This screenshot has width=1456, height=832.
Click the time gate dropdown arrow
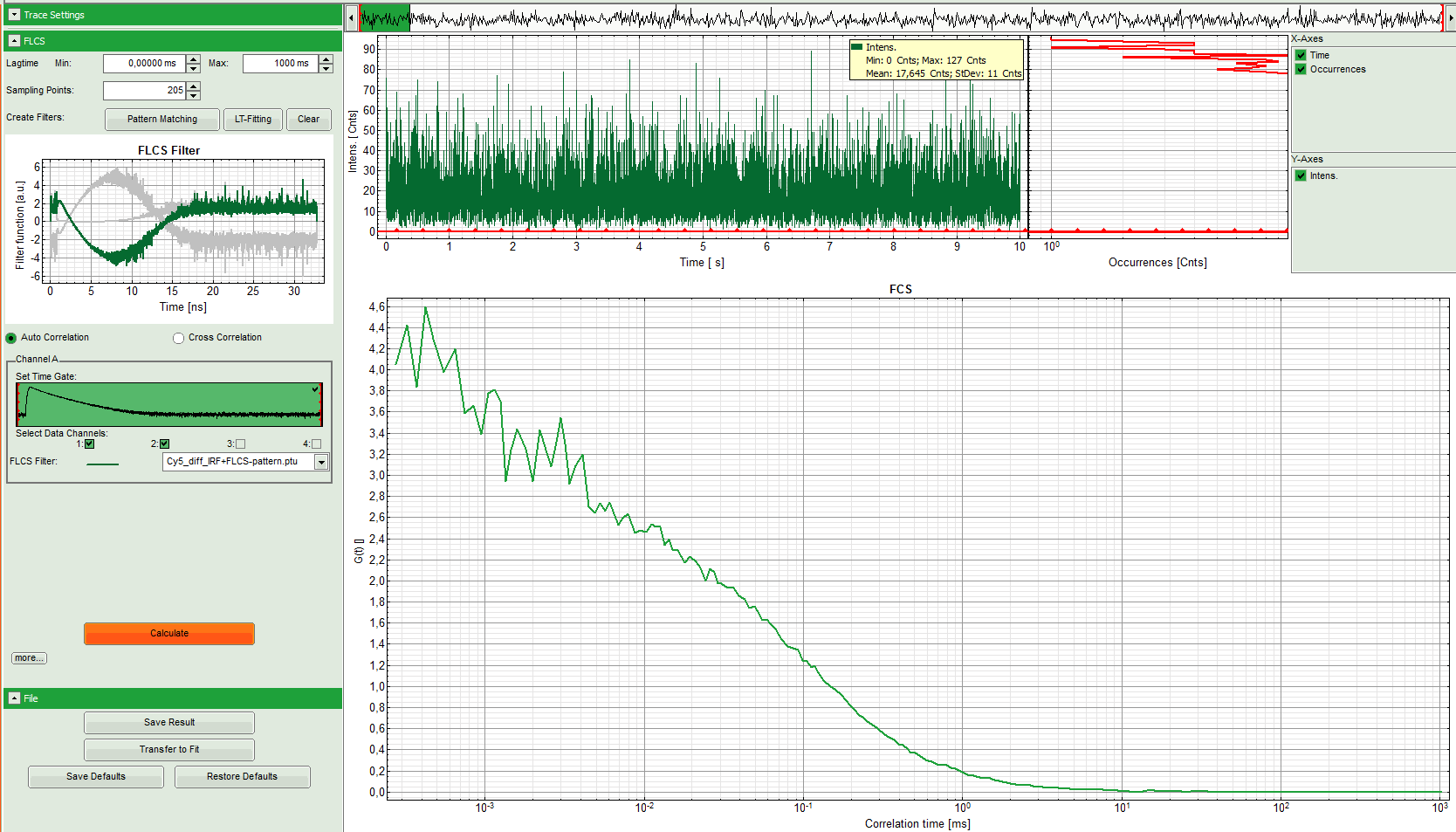coord(316,389)
